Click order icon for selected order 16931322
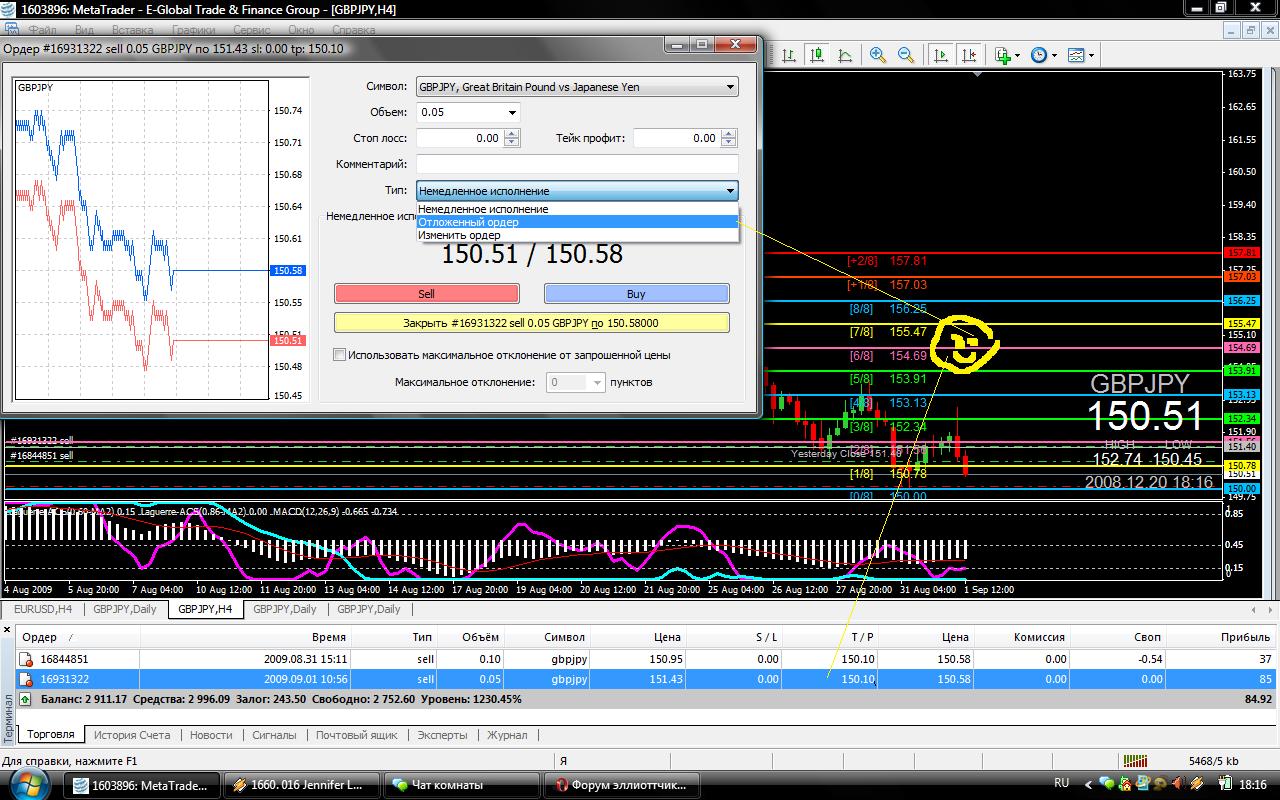1280x800 pixels. 25,679
